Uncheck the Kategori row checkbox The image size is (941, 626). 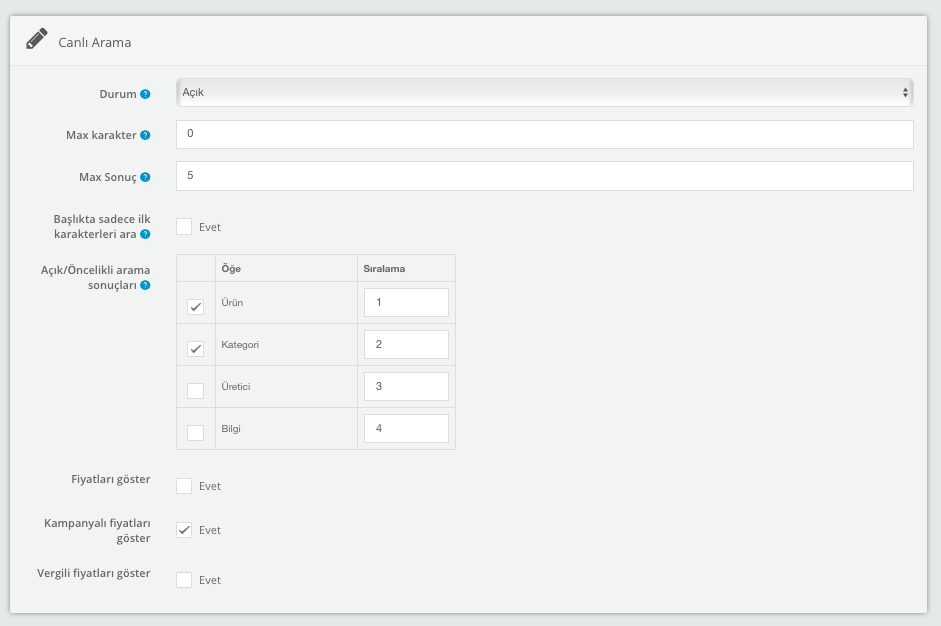196,349
